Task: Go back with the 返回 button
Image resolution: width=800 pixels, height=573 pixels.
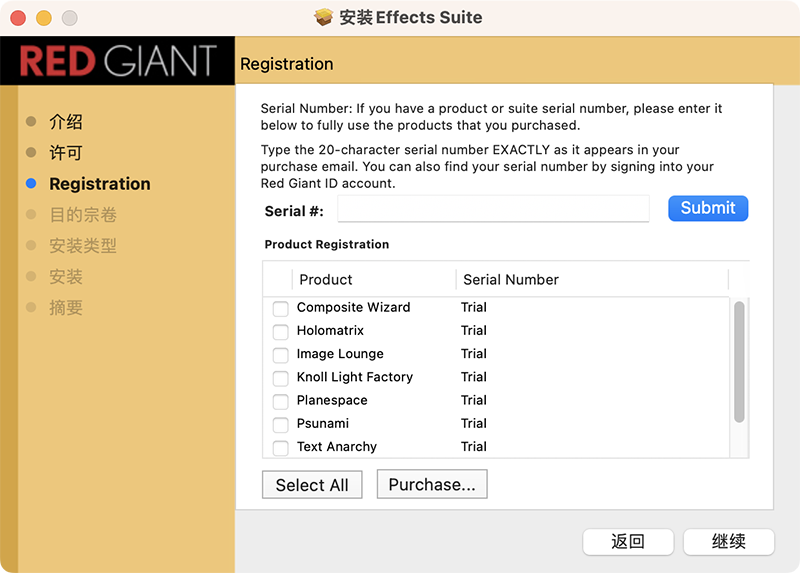Action: (x=628, y=542)
